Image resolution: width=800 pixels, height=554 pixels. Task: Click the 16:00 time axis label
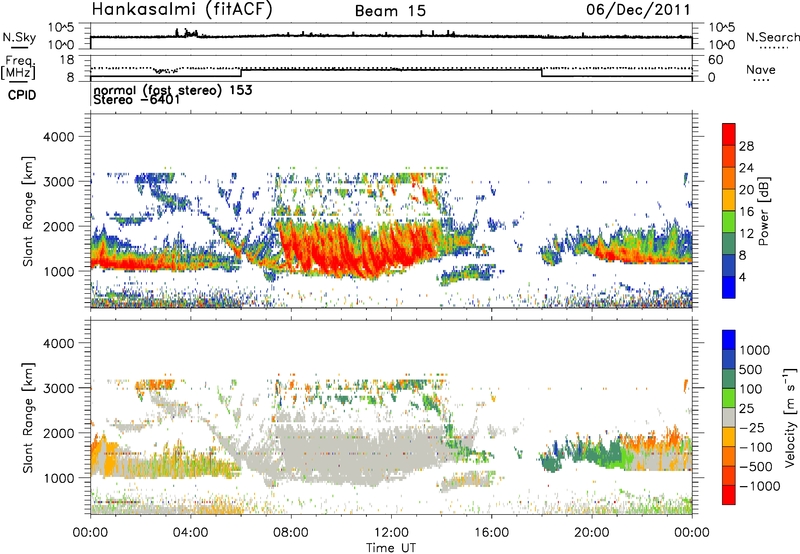coord(491,532)
